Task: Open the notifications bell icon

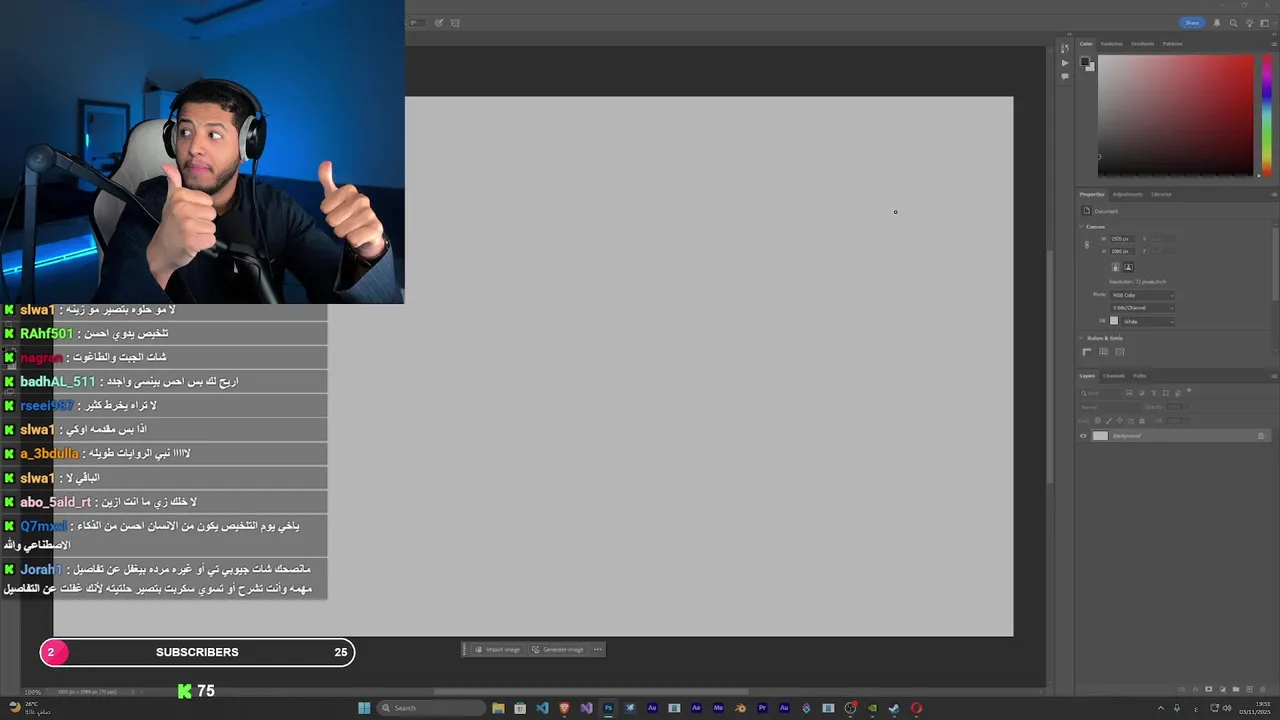Action: click(1217, 23)
